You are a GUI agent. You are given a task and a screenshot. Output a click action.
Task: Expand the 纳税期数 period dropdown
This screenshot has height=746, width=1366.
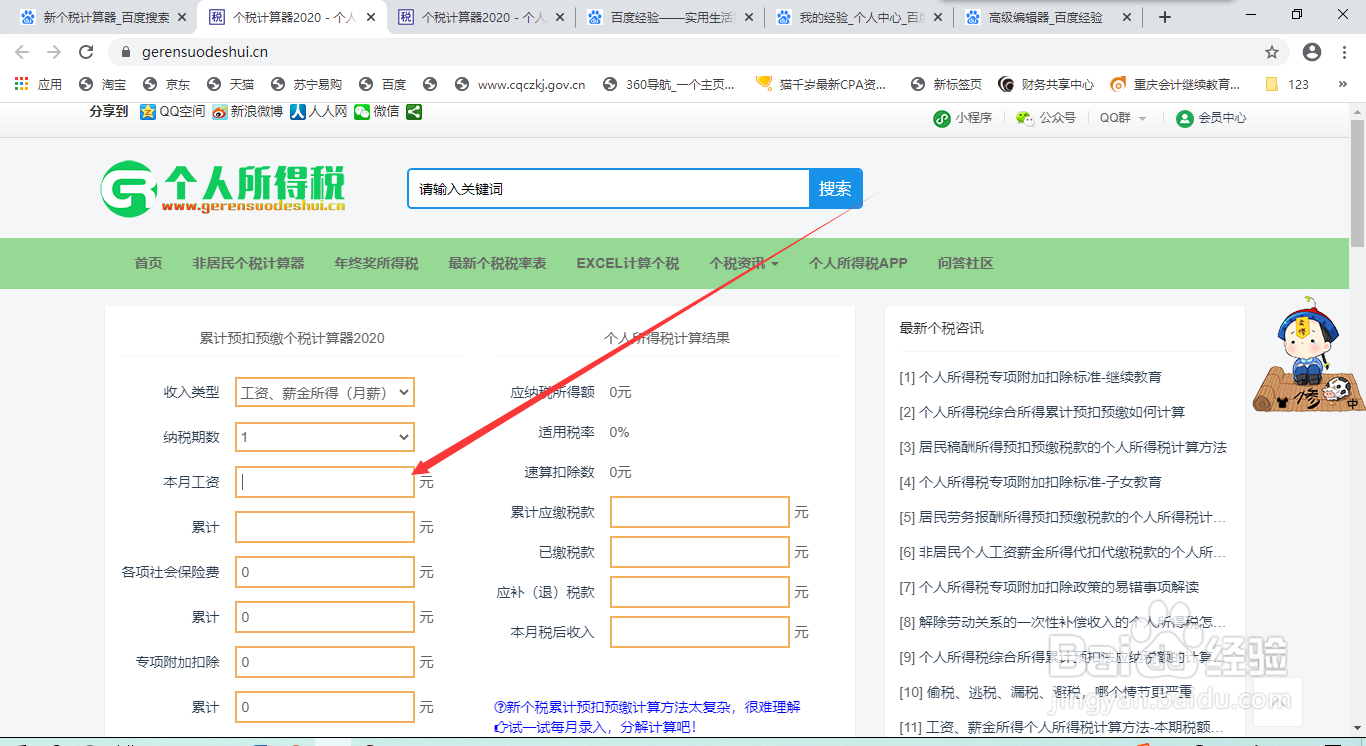325,437
